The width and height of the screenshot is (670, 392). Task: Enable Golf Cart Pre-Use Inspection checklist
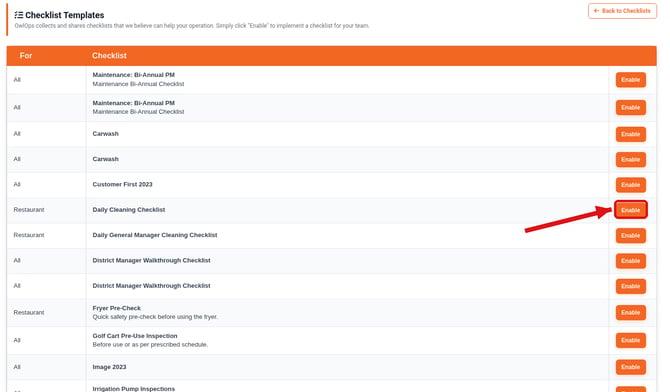tap(631, 340)
